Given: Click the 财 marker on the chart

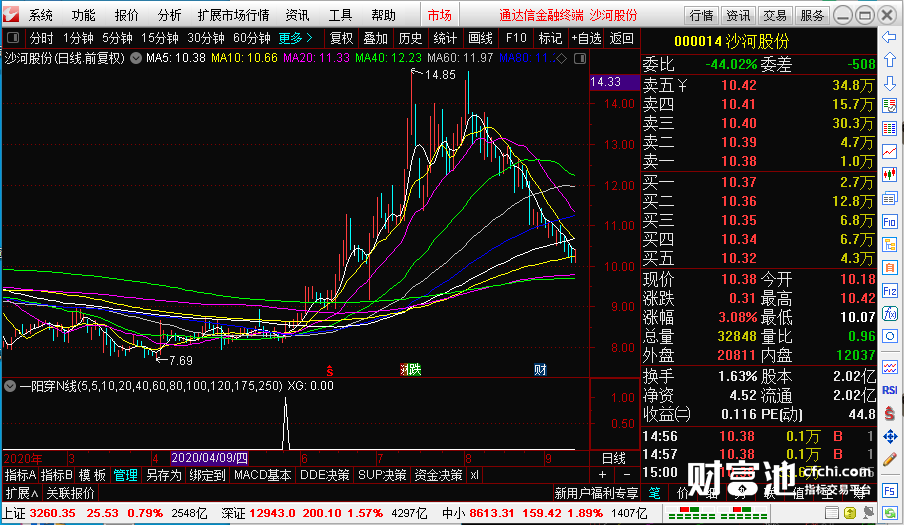Looking at the screenshot, I should 540,370.
